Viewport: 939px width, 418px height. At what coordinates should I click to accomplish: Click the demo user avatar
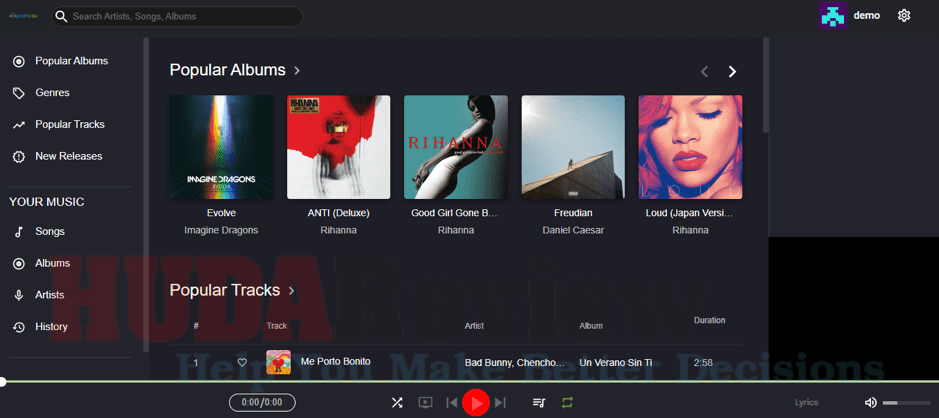pos(832,16)
